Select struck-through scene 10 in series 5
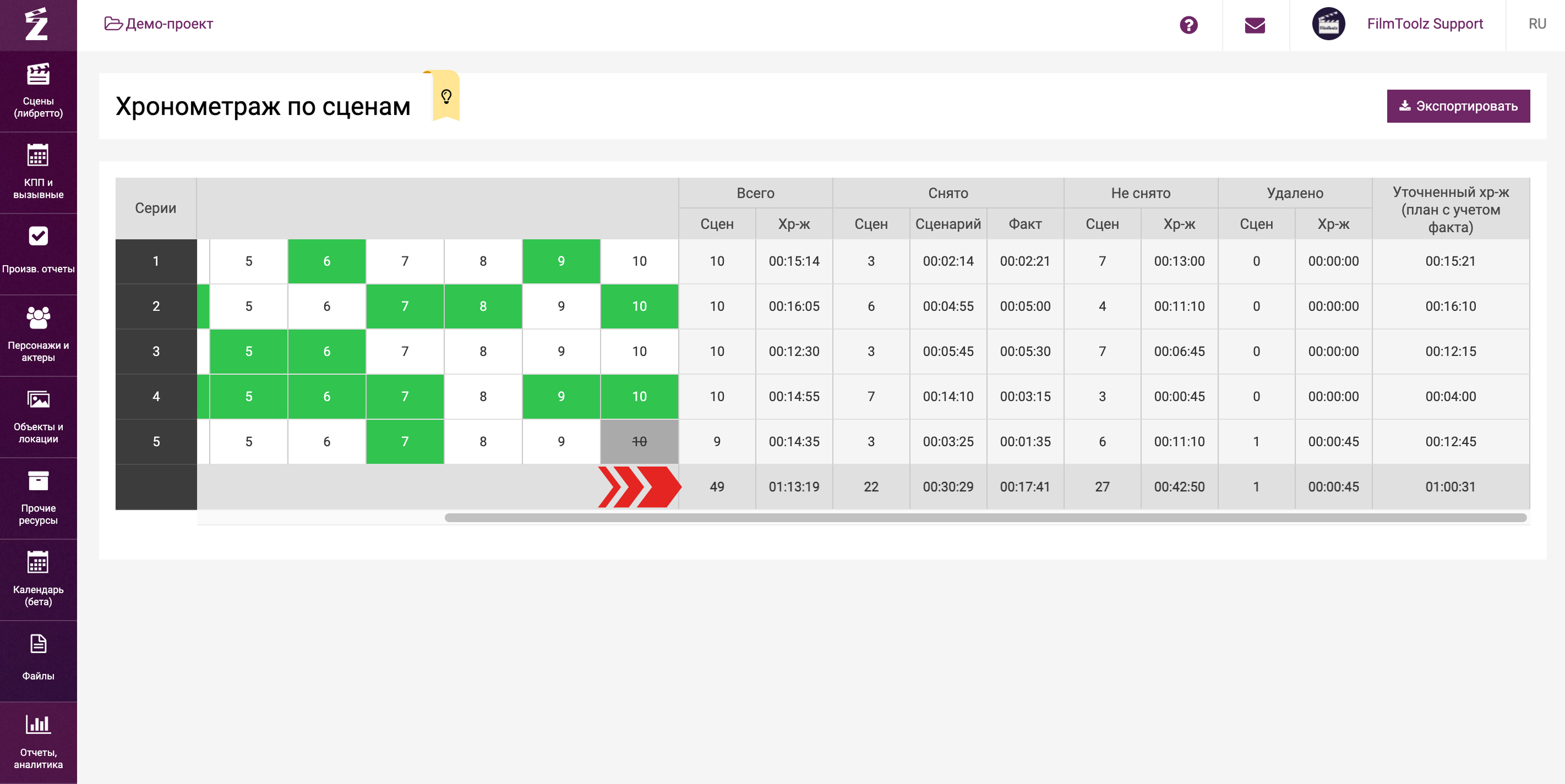The width and height of the screenshot is (1565, 784). pyautogui.click(x=639, y=441)
